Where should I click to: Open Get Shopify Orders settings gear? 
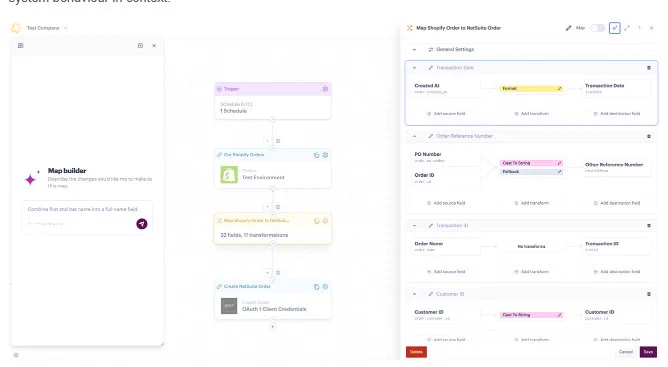click(x=325, y=155)
